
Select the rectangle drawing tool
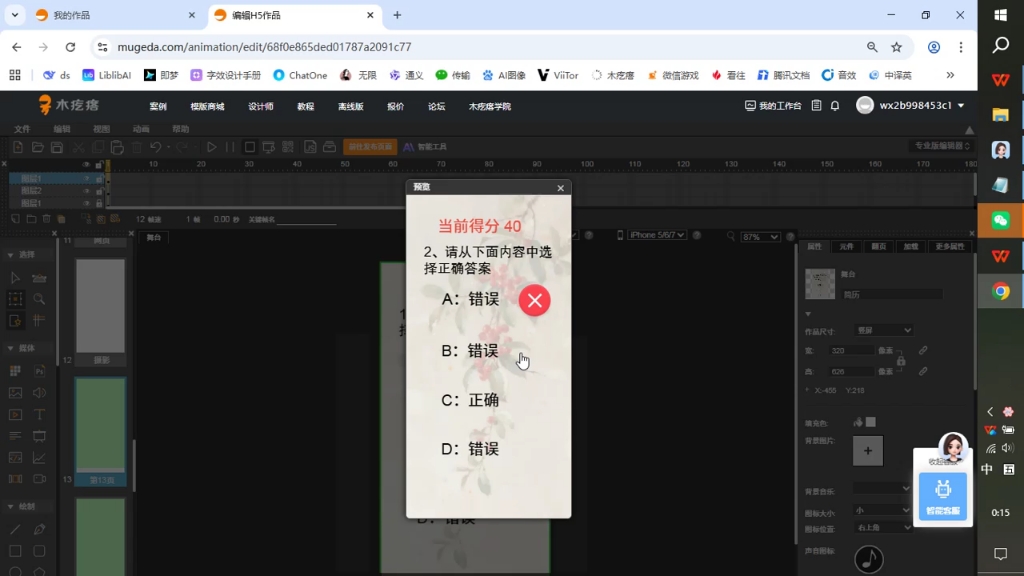15,551
